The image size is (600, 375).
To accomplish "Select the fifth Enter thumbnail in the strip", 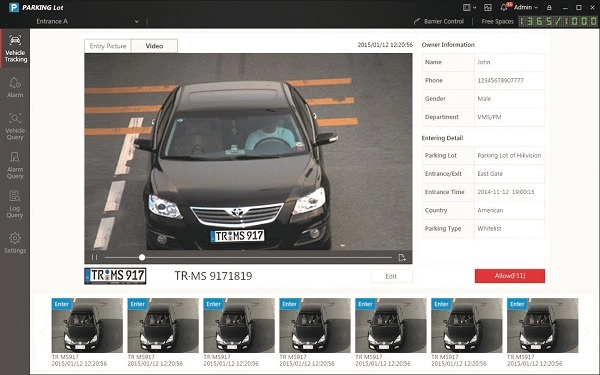I will pyautogui.click(x=391, y=325).
